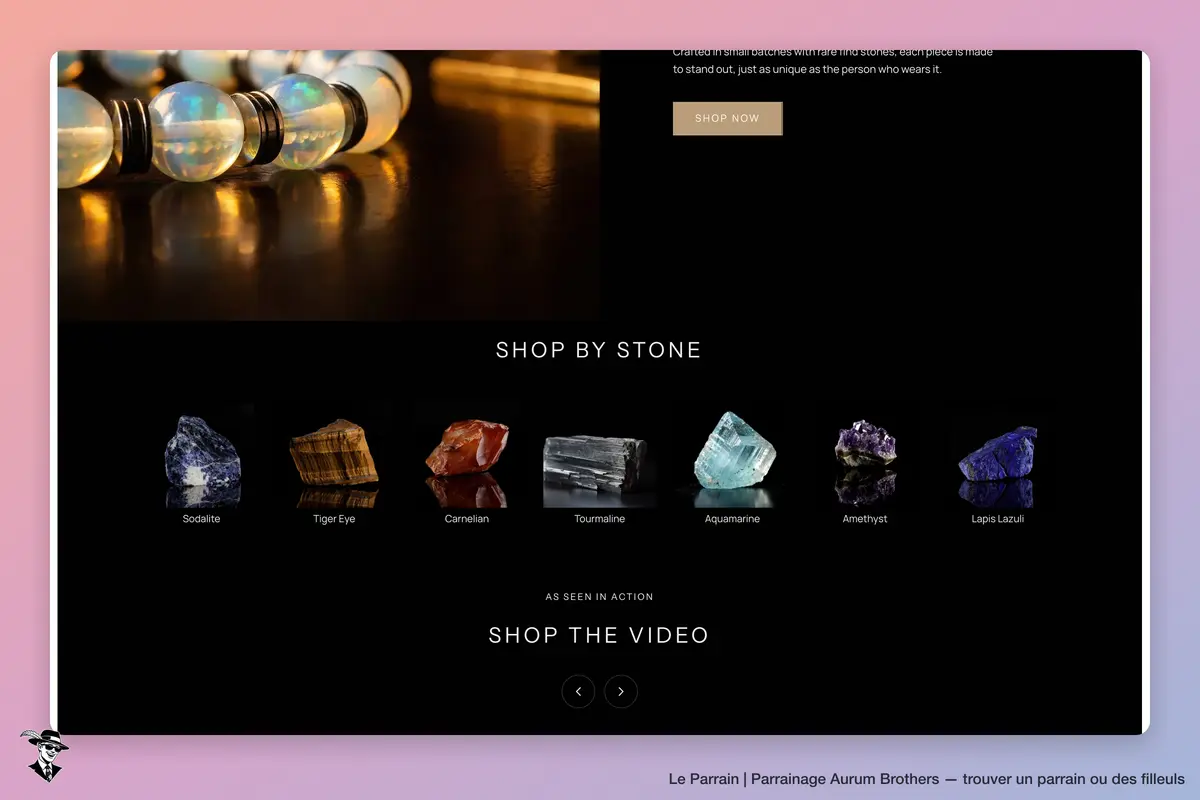Viewport: 1200px width, 800px height.
Task: Go to previous video with left arrow
Action: click(578, 691)
